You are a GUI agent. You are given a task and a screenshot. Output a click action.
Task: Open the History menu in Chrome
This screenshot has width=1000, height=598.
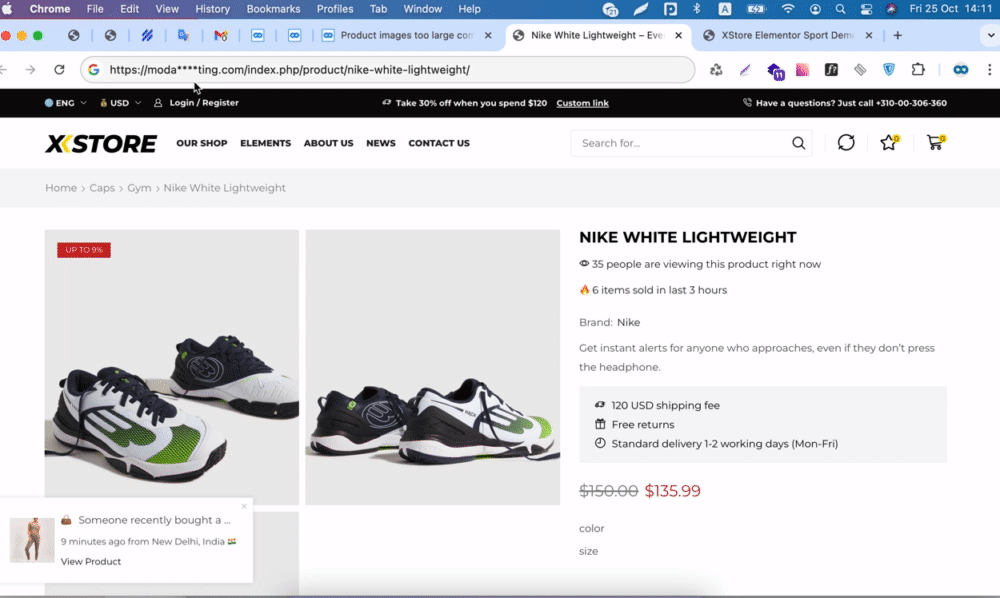pos(212,9)
